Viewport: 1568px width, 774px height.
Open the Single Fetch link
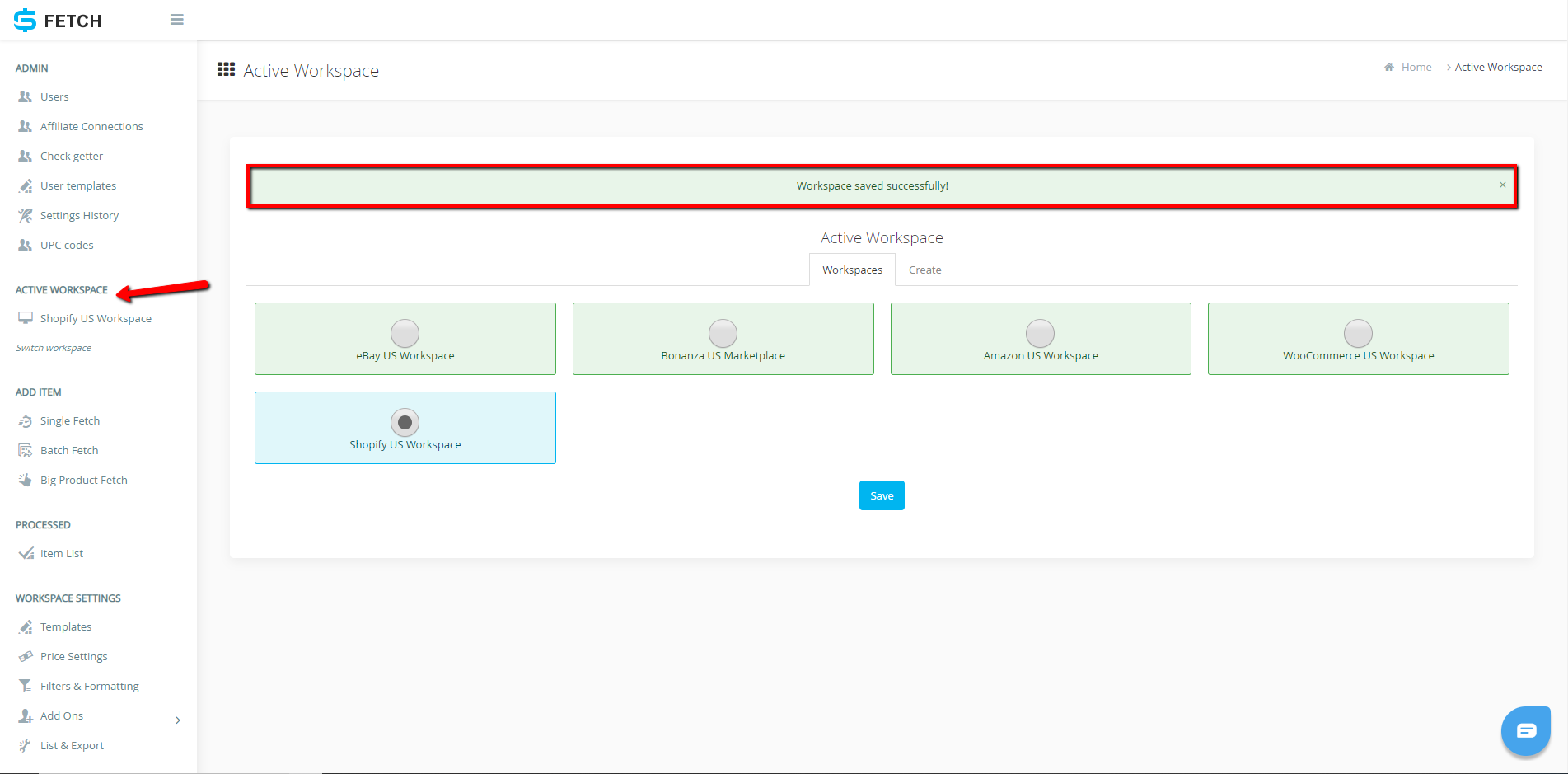click(x=70, y=420)
